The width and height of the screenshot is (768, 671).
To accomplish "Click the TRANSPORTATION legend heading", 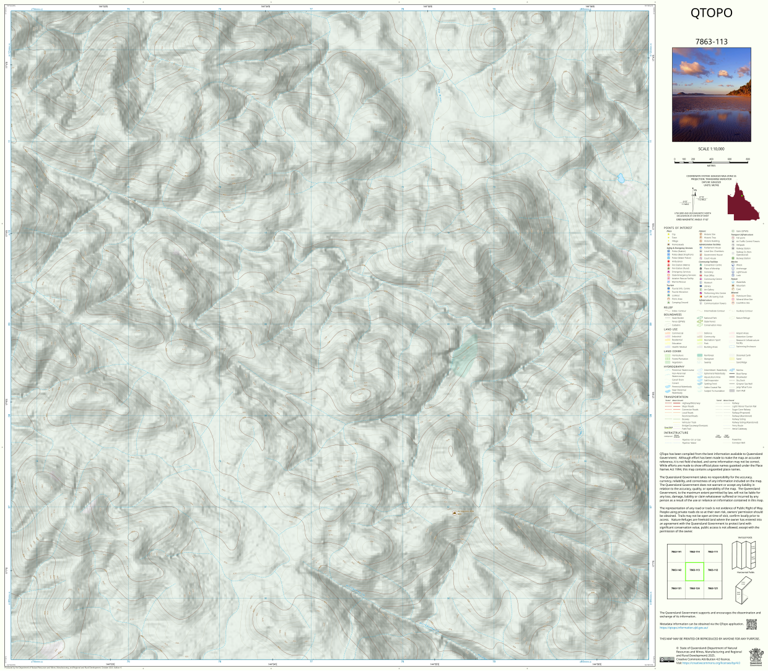I will click(676, 397).
